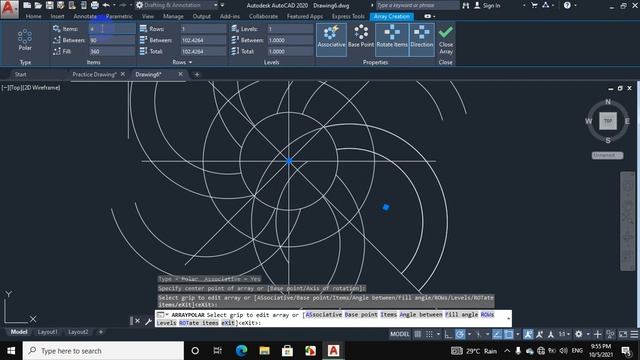This screenshot has width=640, height=360.
Task: Toggle annotation objects visibility in status bar
Action: coord(528,334)
